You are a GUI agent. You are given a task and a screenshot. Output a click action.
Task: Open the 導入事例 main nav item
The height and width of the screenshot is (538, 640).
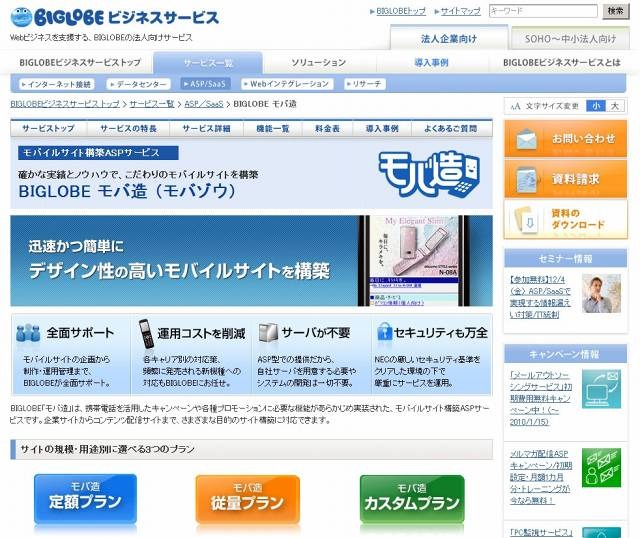pos(431,62)
